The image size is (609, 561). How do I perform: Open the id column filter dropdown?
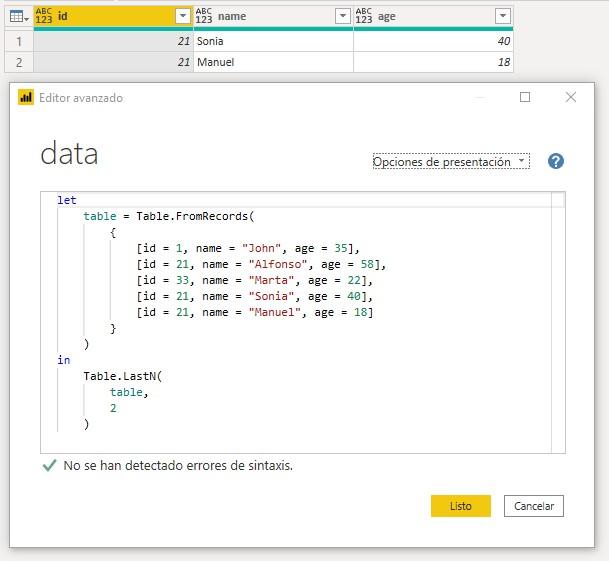coord(182,16)
